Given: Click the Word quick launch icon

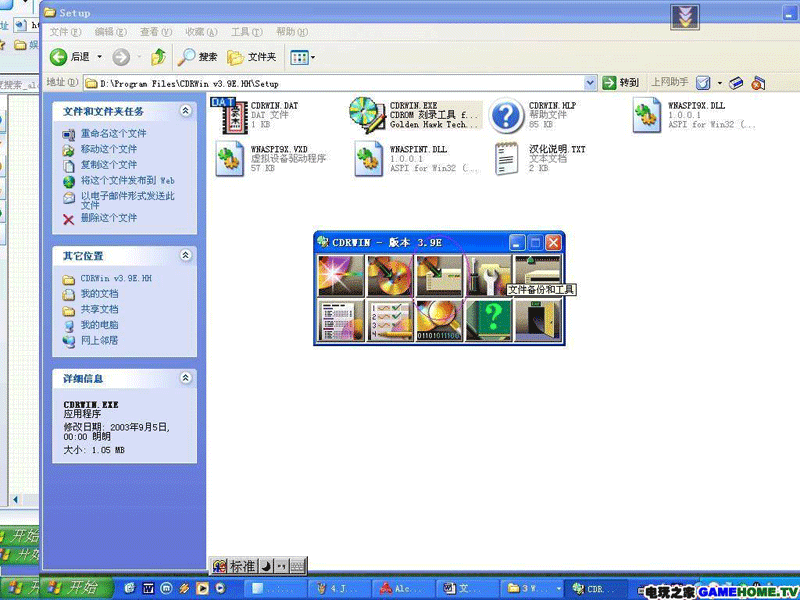Looking at the screenshot, I should coord(148,588).
